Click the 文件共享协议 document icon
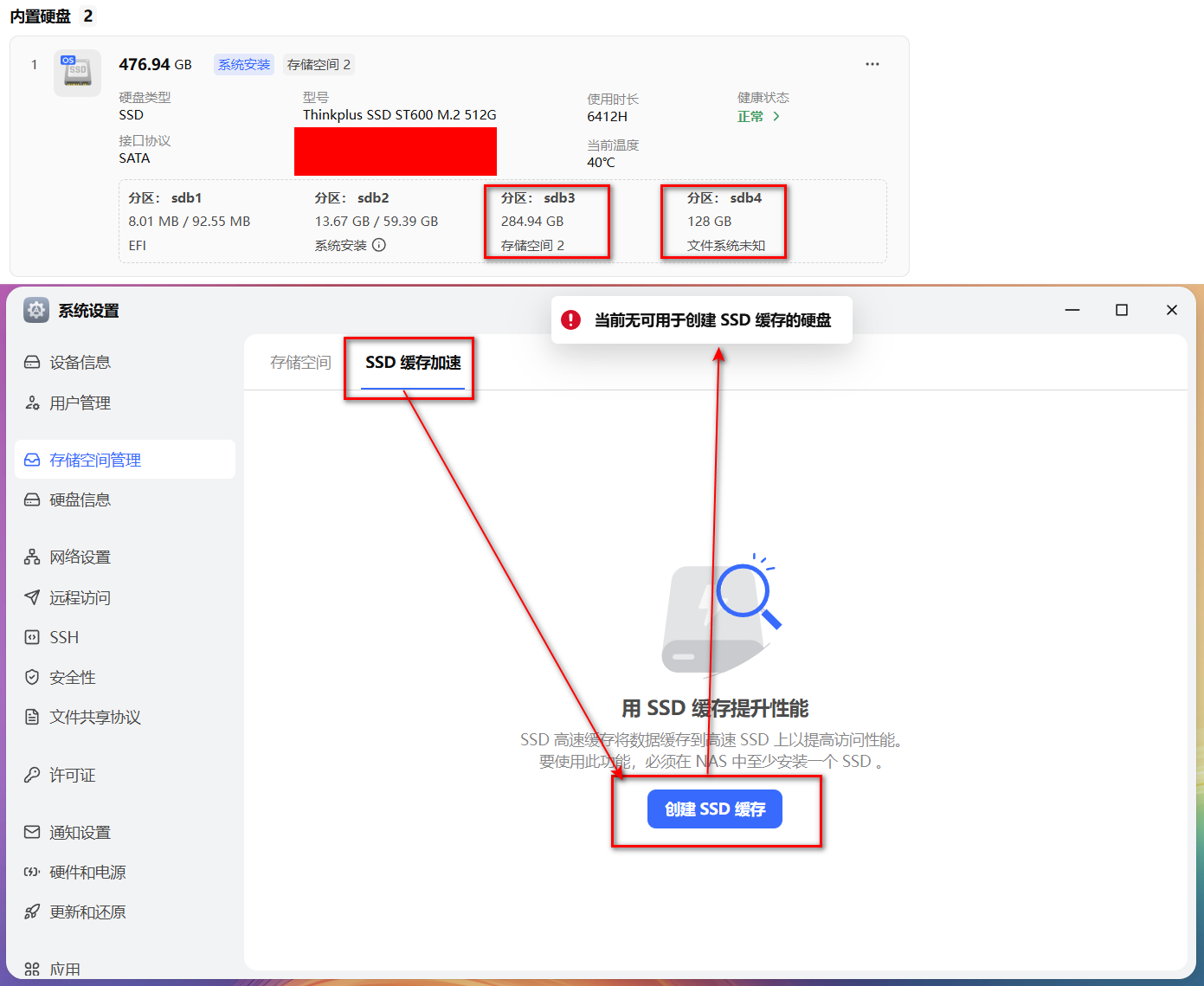 [x=32, y=717]
